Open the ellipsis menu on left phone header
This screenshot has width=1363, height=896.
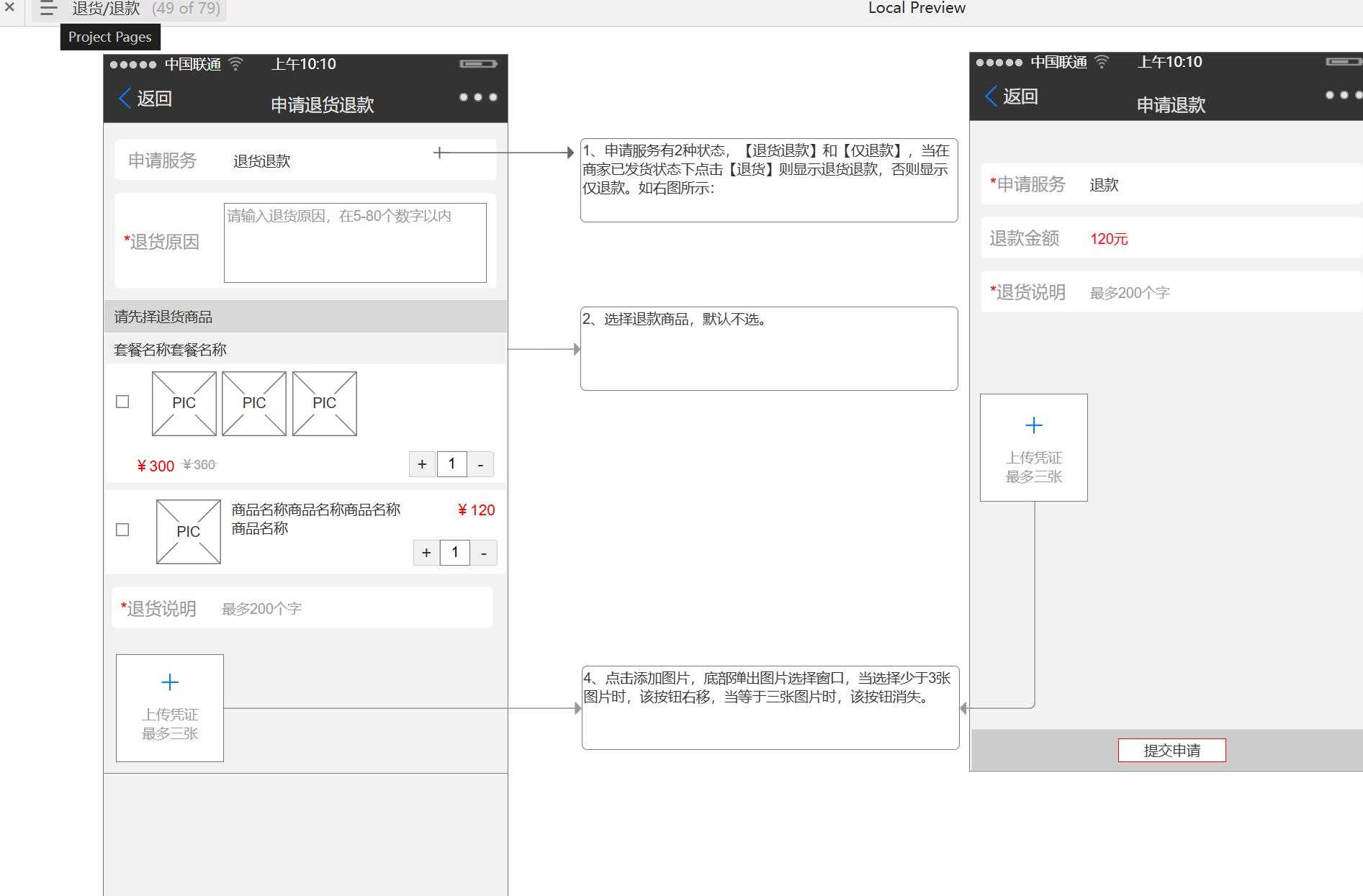pos(478,96)
